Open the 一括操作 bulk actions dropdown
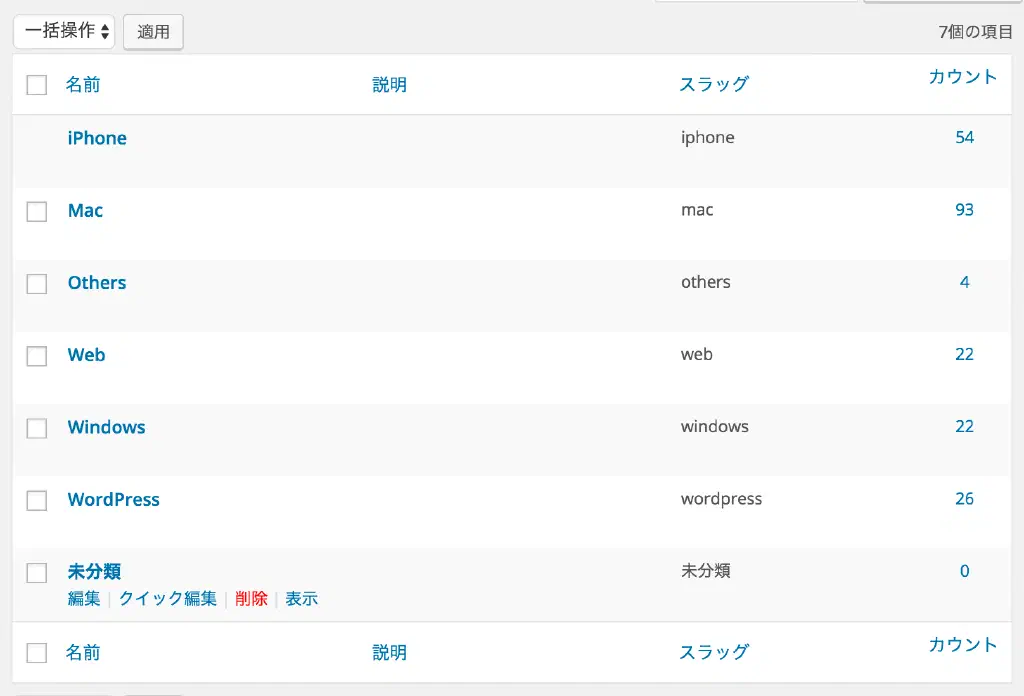 (x=64, y=31)
